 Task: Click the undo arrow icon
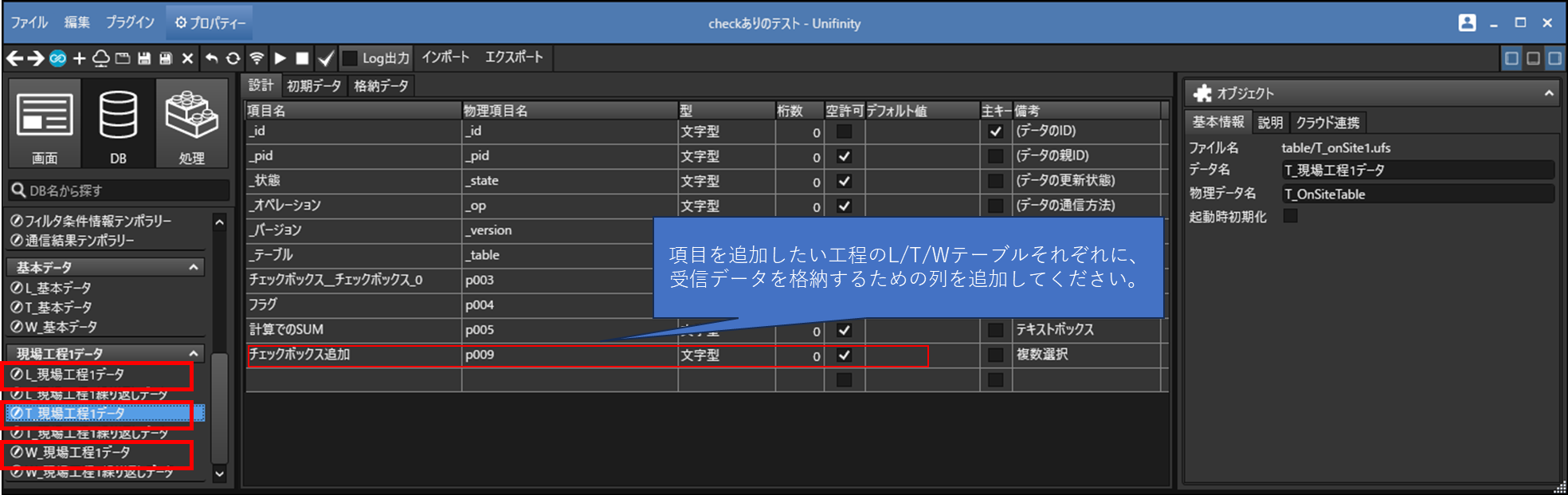point(211,58)
